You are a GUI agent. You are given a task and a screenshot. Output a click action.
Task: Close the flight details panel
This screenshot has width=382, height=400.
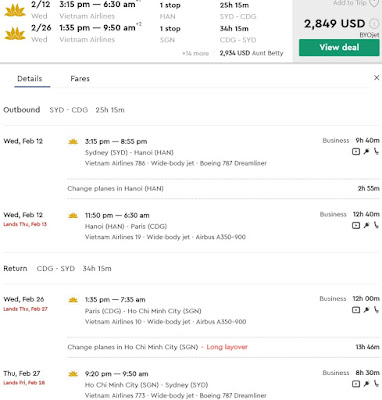pyautogui.click(x=376, y=78)
